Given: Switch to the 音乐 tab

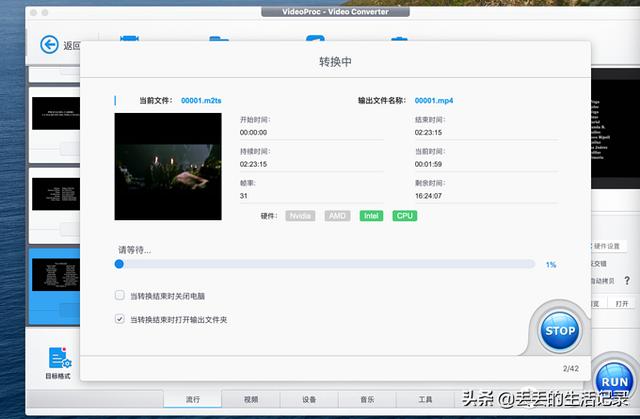Looking at the screenshot, I should [367, 399].
